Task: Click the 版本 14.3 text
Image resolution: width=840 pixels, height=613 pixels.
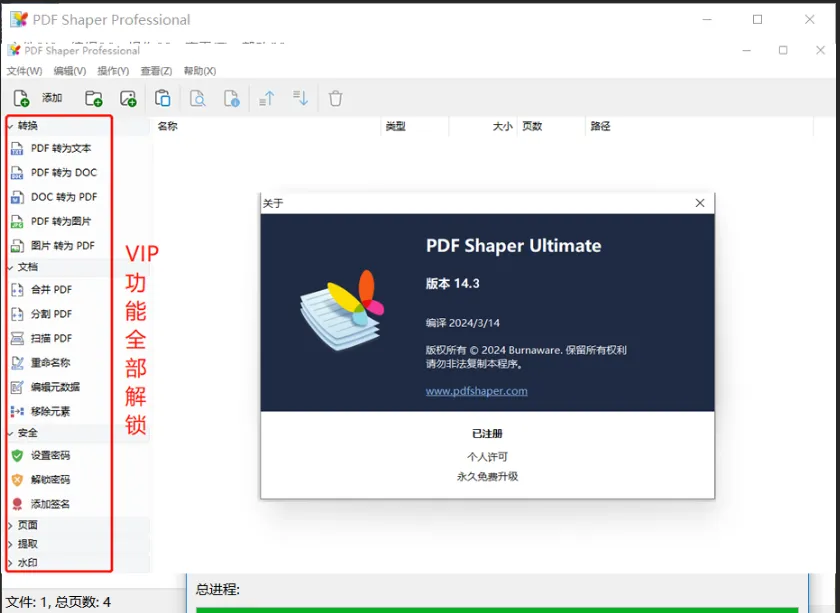Action: [x=452, y=283]
